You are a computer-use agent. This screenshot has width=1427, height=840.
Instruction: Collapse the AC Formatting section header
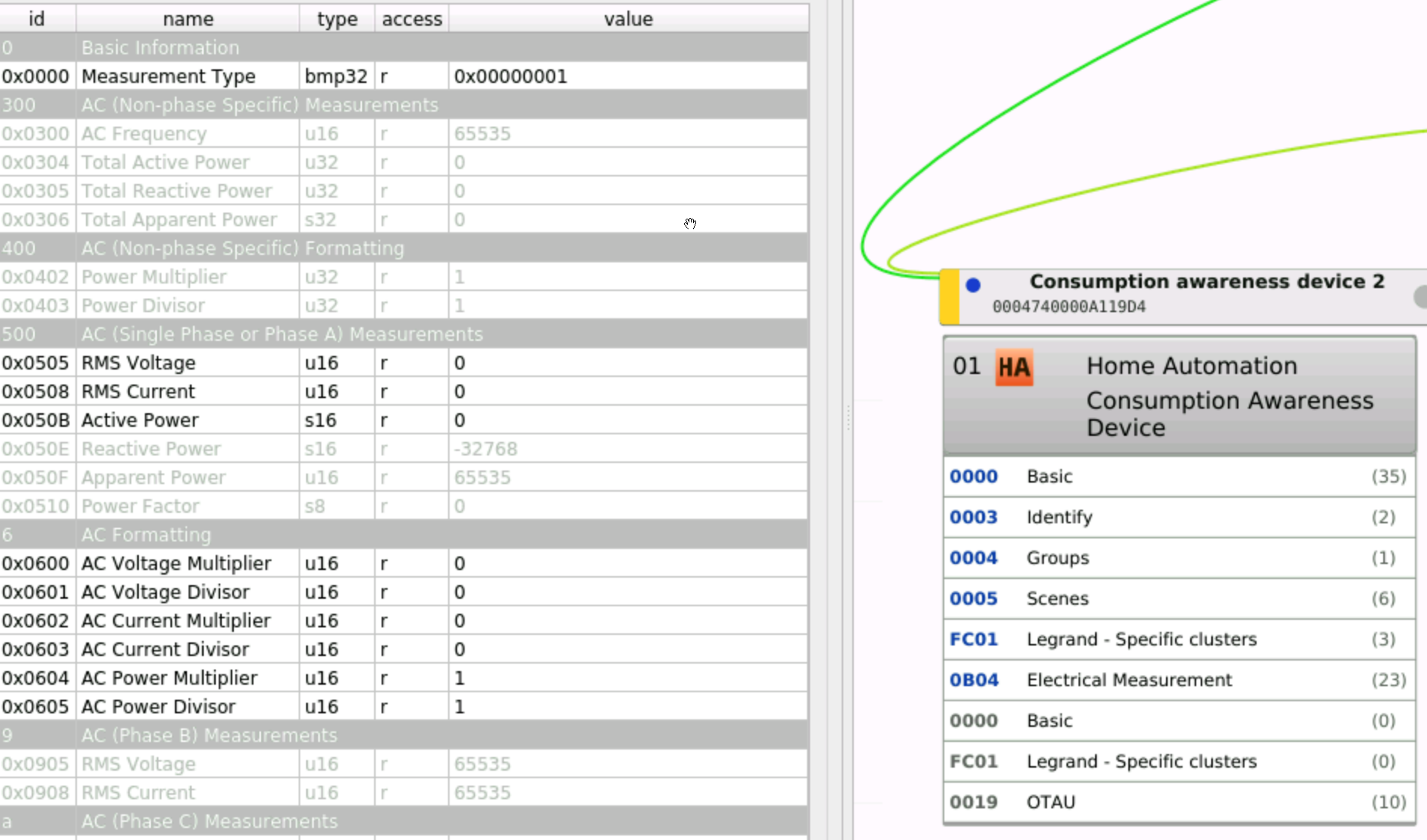click(404, 535)
